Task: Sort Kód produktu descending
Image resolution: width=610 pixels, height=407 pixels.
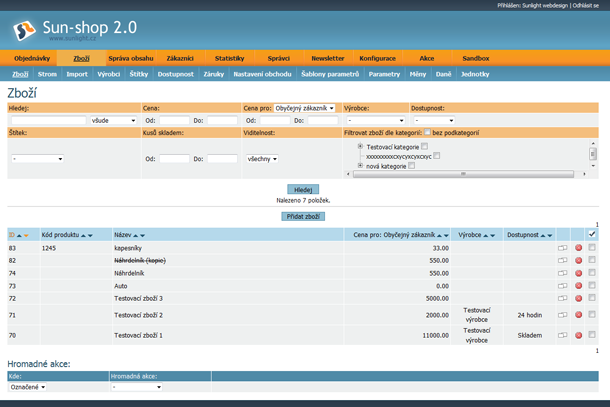Action: tap(90, 235)
